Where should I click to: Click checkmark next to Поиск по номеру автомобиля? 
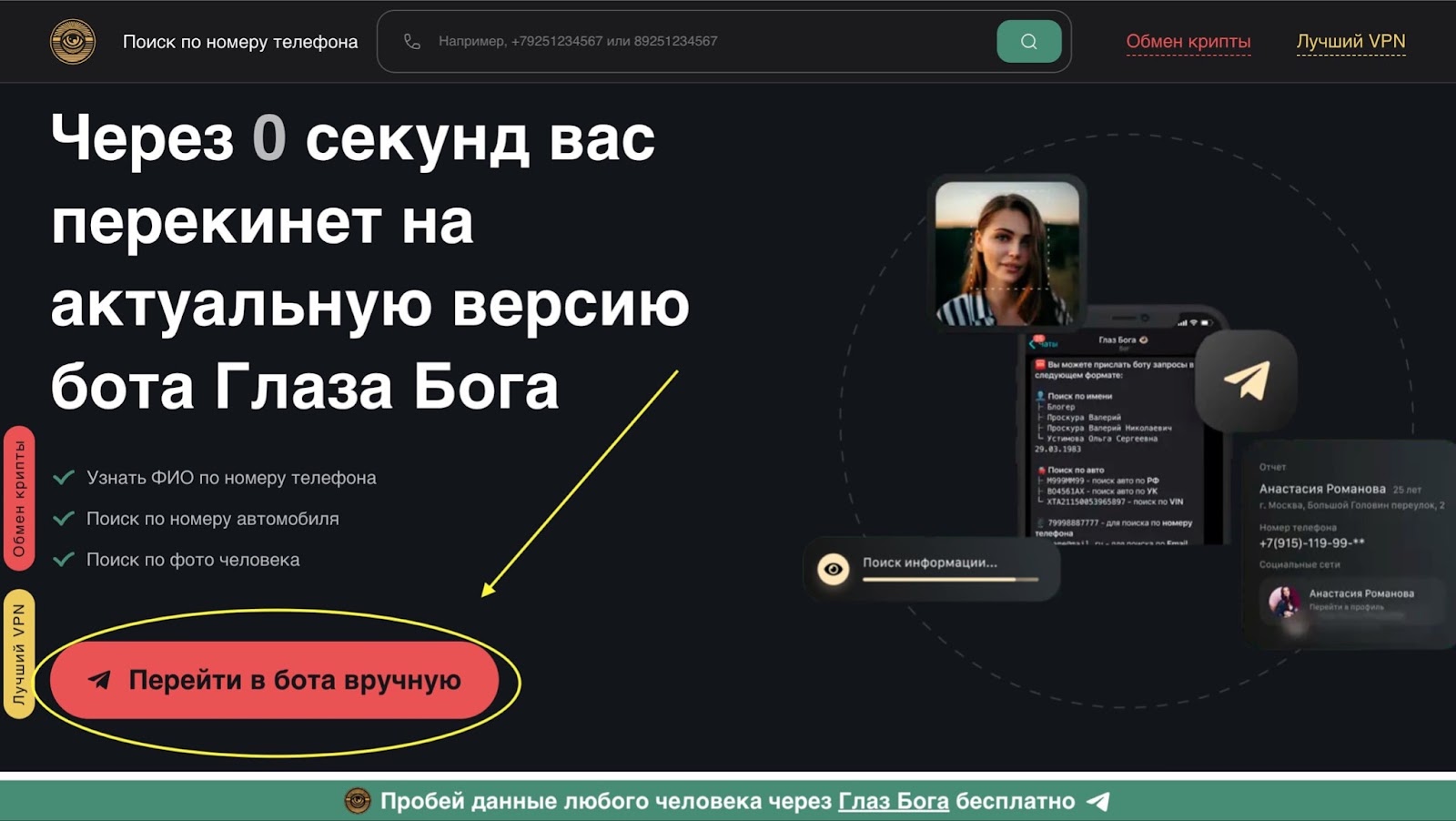(64, 519)
